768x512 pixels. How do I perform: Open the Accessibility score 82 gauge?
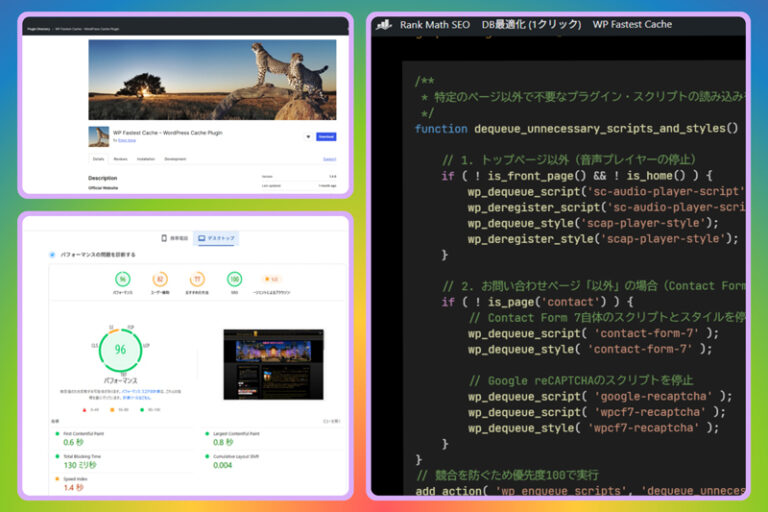pos(160,279)
